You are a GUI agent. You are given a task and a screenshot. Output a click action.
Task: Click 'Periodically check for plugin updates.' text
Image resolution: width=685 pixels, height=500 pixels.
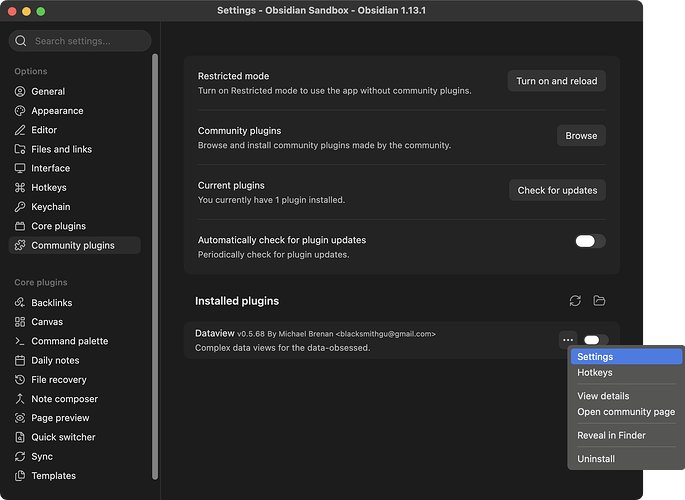[x=273, y=255]
